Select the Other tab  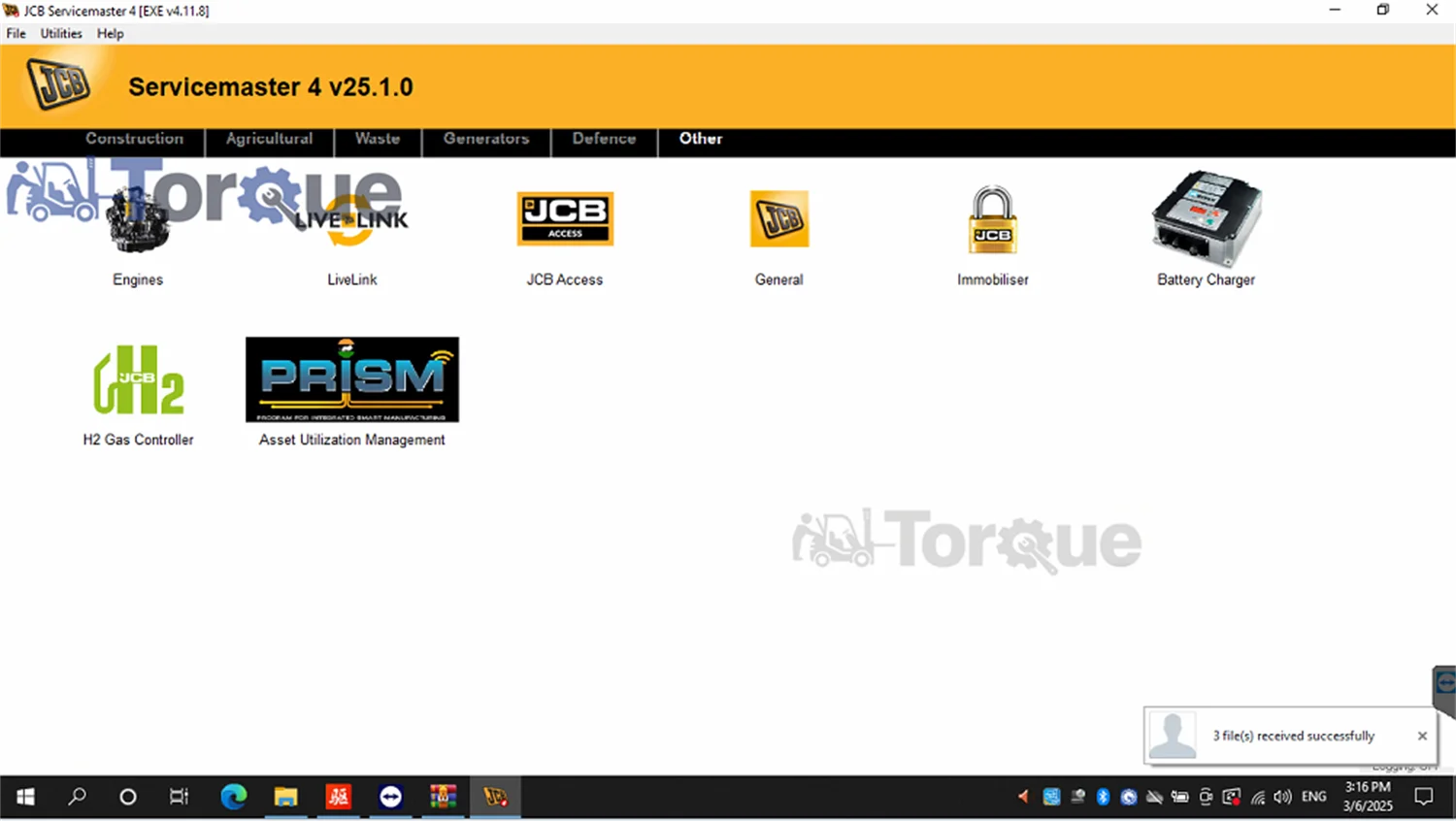point(701,139)
